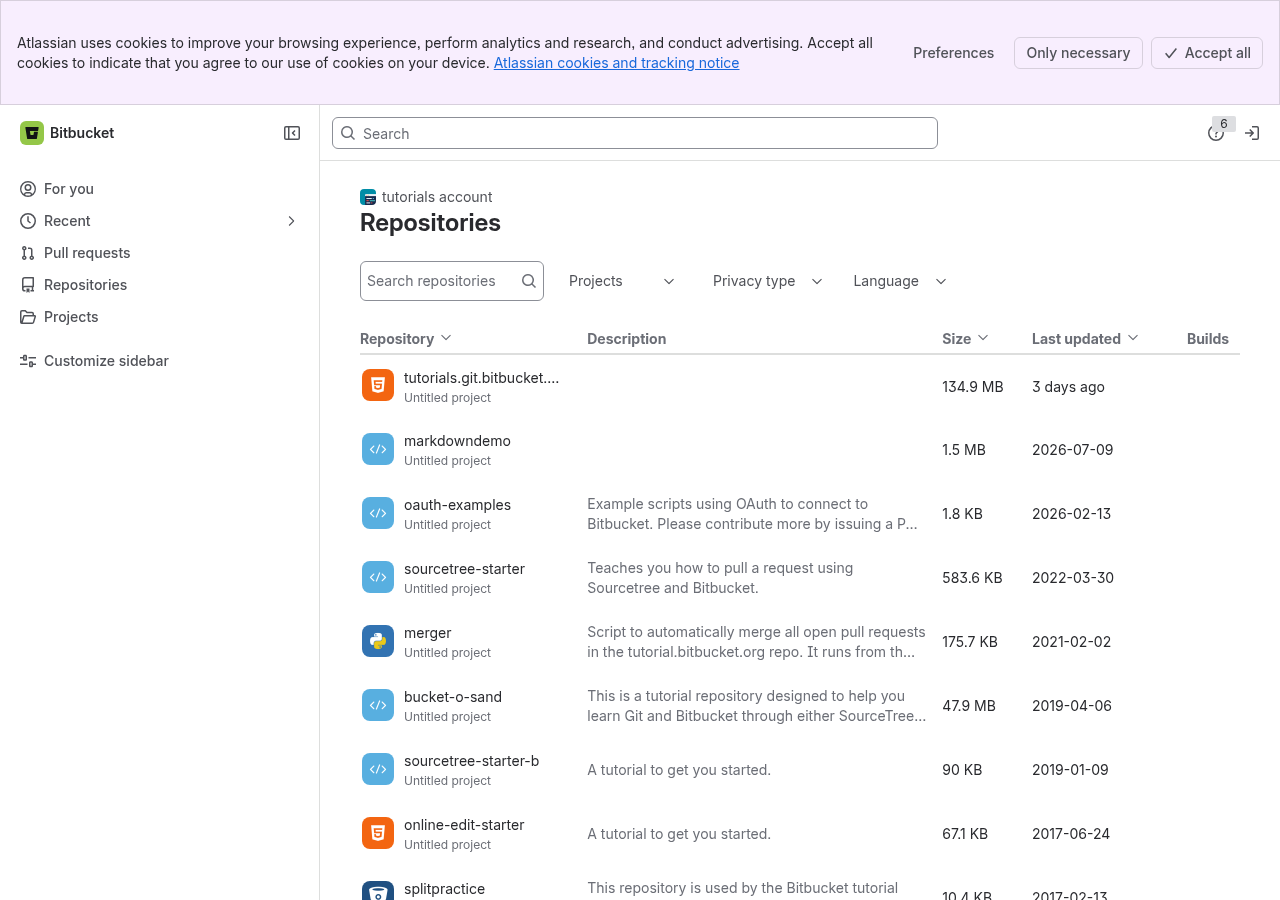
Task: Open the Privacy type filter dropdown
Action: pyautogui.click(x=767, y=281)
